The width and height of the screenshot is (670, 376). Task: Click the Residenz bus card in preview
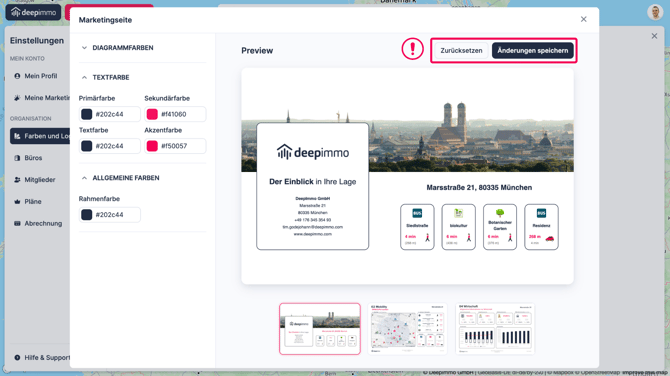(541, 227)
